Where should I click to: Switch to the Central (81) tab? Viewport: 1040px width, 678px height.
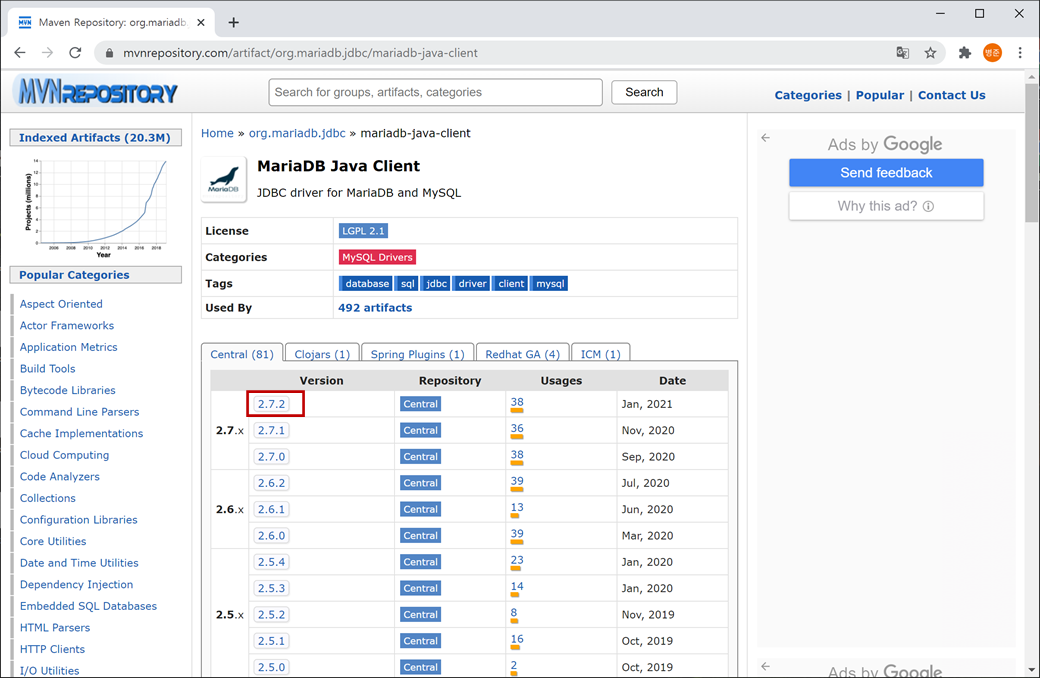[242, 354]
